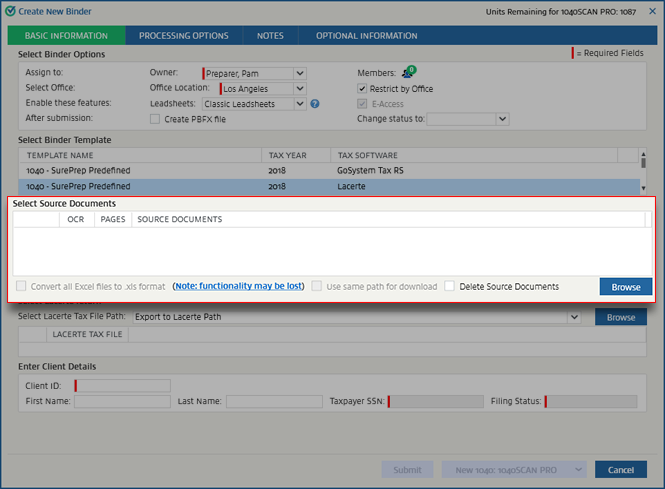
Task: Click the Cancel button
Action: pos(620,469)
